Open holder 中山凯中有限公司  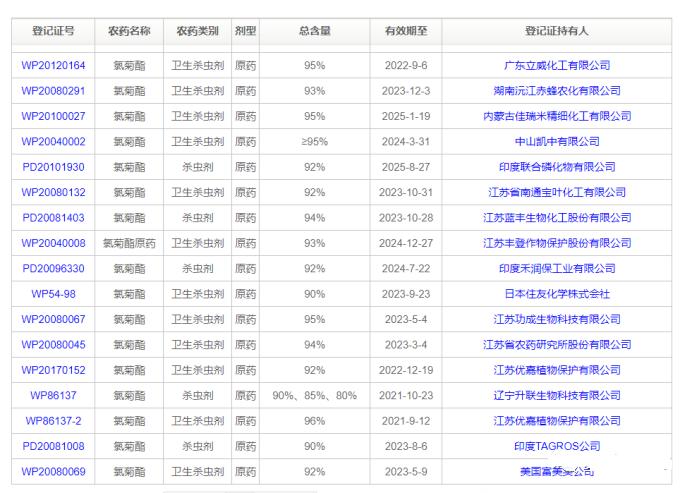[x=557, y=142]
